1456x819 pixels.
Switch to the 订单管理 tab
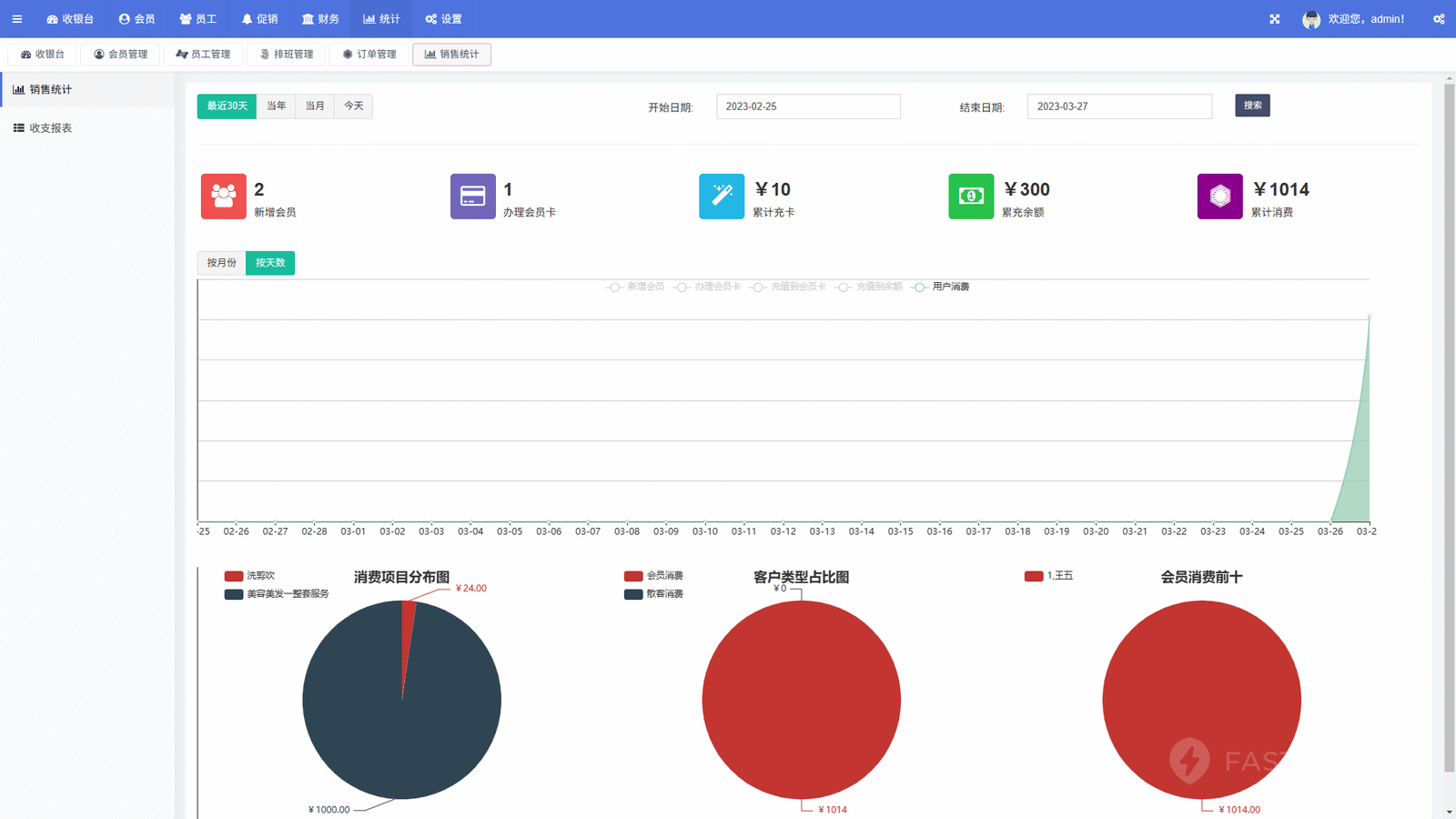pos(369,55)
